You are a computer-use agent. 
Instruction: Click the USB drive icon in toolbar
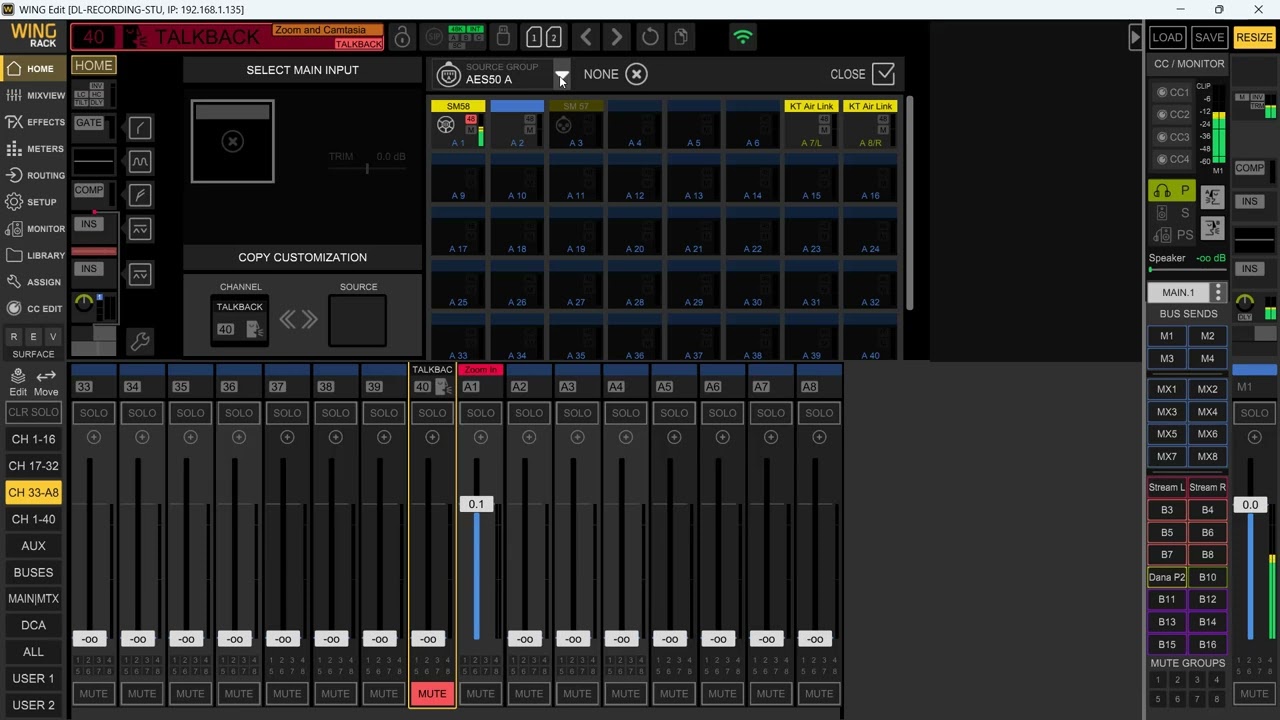503,38
